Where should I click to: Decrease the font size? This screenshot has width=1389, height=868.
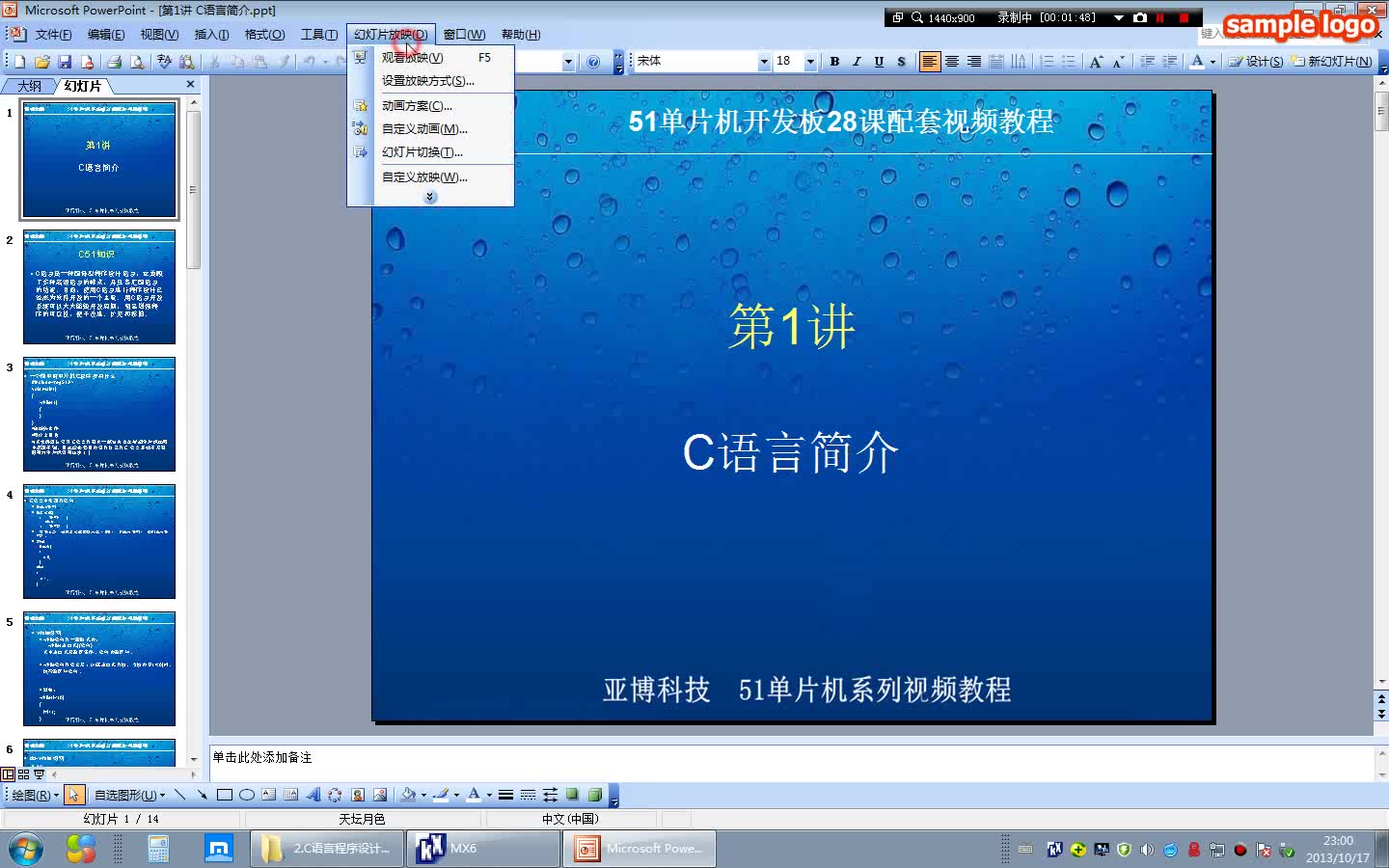(x=1118, y=62)
